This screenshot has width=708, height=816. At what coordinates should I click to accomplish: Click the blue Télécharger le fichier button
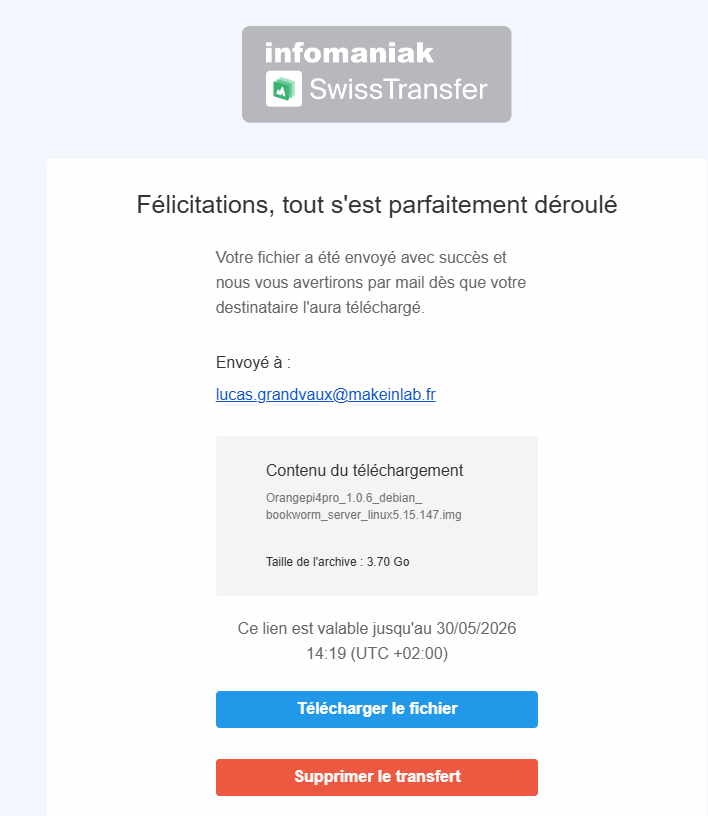[x=377, y=709]
